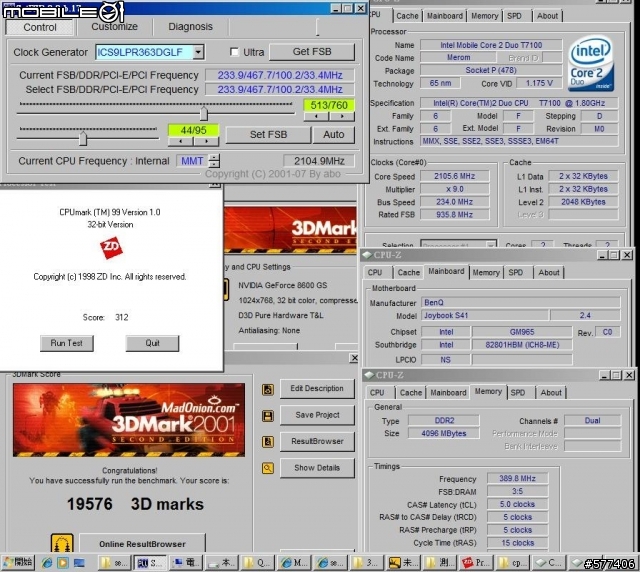
Task: Increase the 513/760 value with right arrow
Action: click(342, 116)
